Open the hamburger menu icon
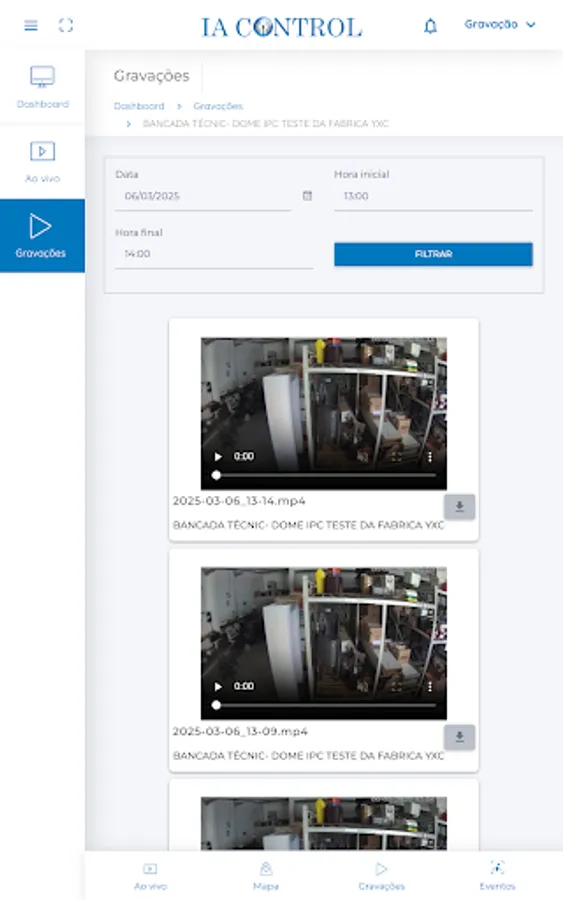The image size is (563, 900). (x=31, y=25)
